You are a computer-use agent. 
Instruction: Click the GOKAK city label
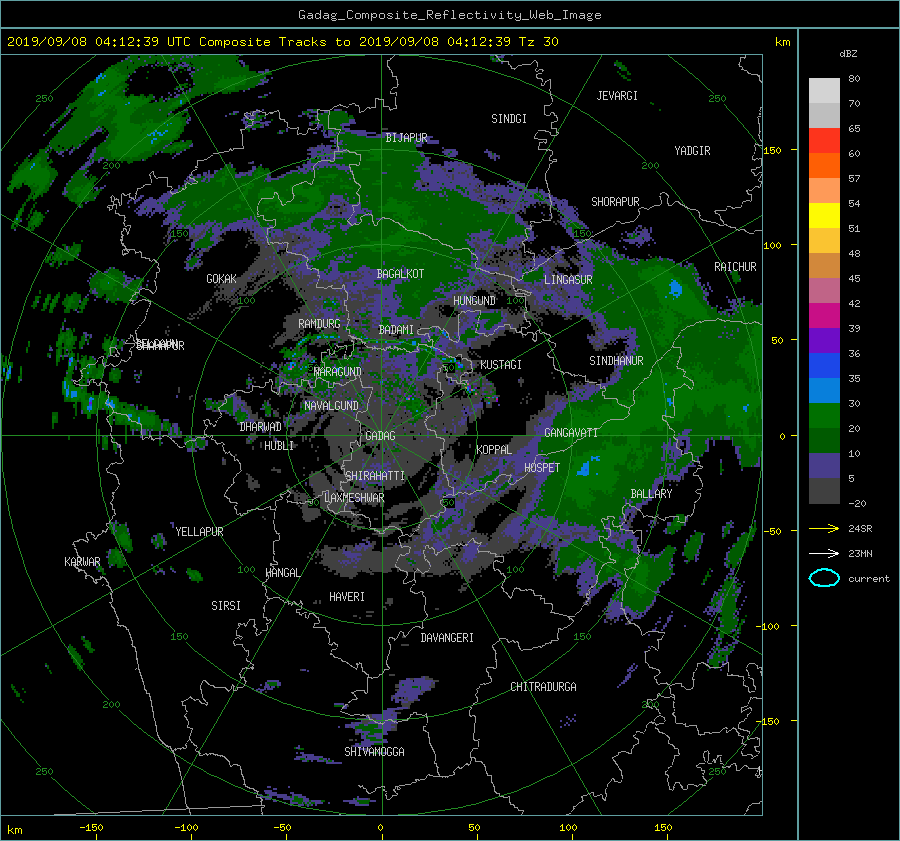[221, 278]
